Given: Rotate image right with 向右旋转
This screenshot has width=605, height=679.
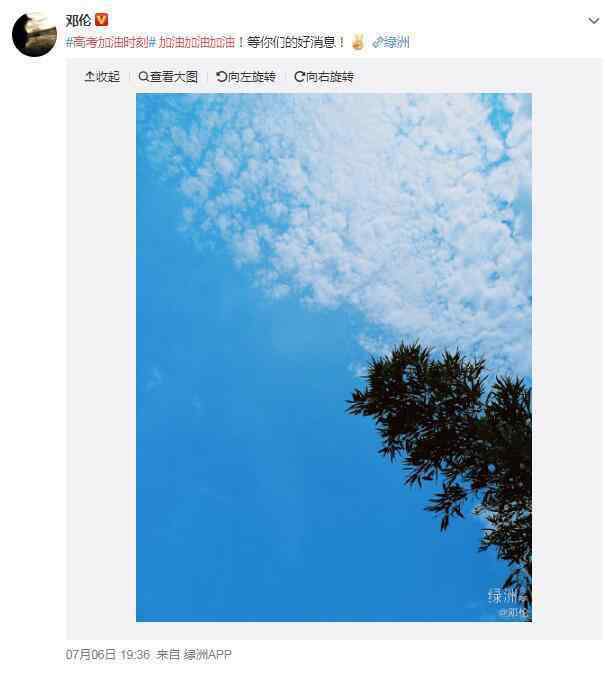Looking at the screenshot, I should (x=324, y=77).
